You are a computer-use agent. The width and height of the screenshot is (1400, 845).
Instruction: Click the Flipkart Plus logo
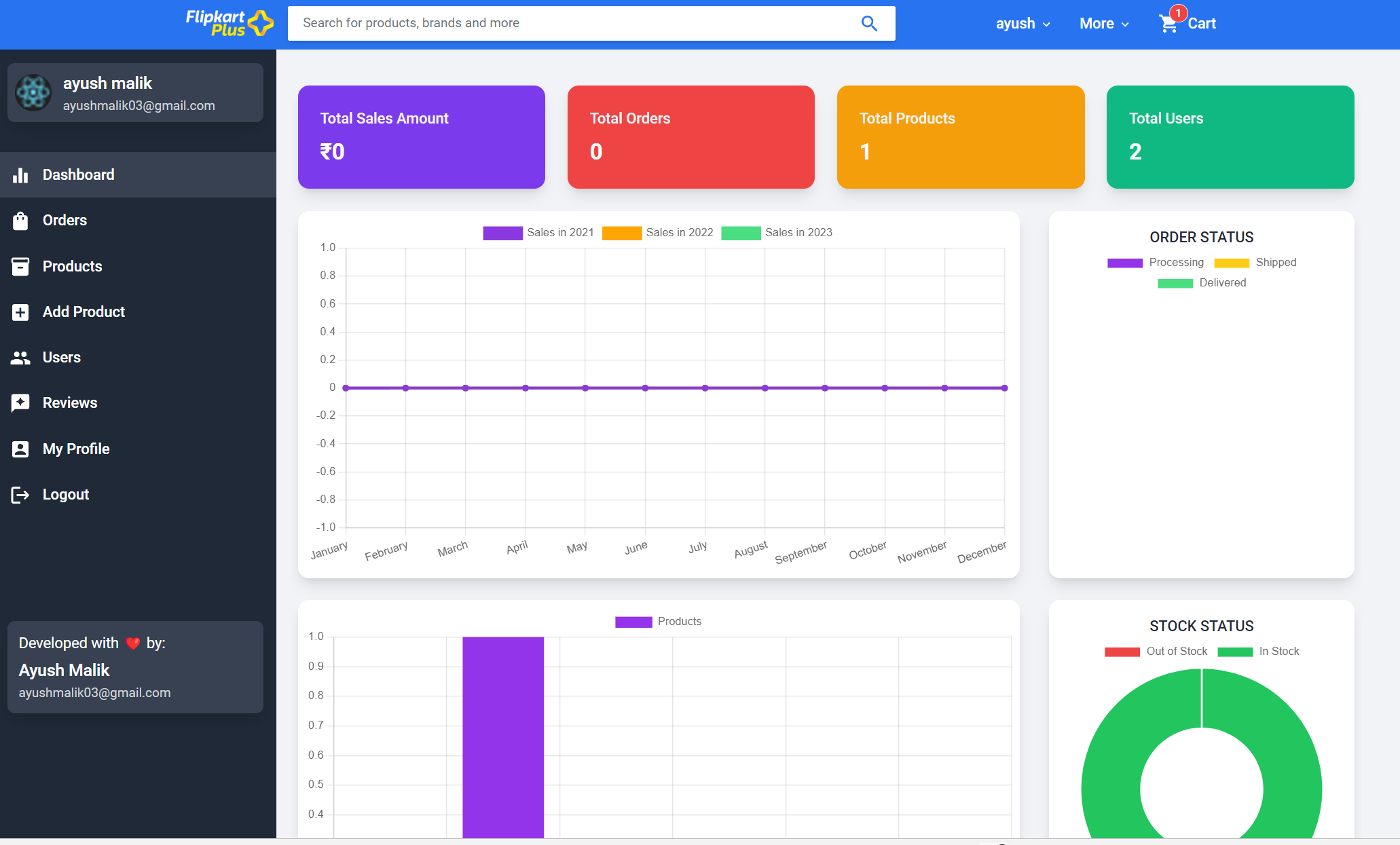229,23
